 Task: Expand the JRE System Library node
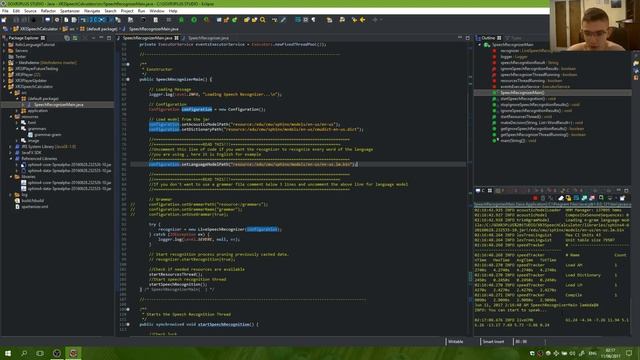pos(11,147)
